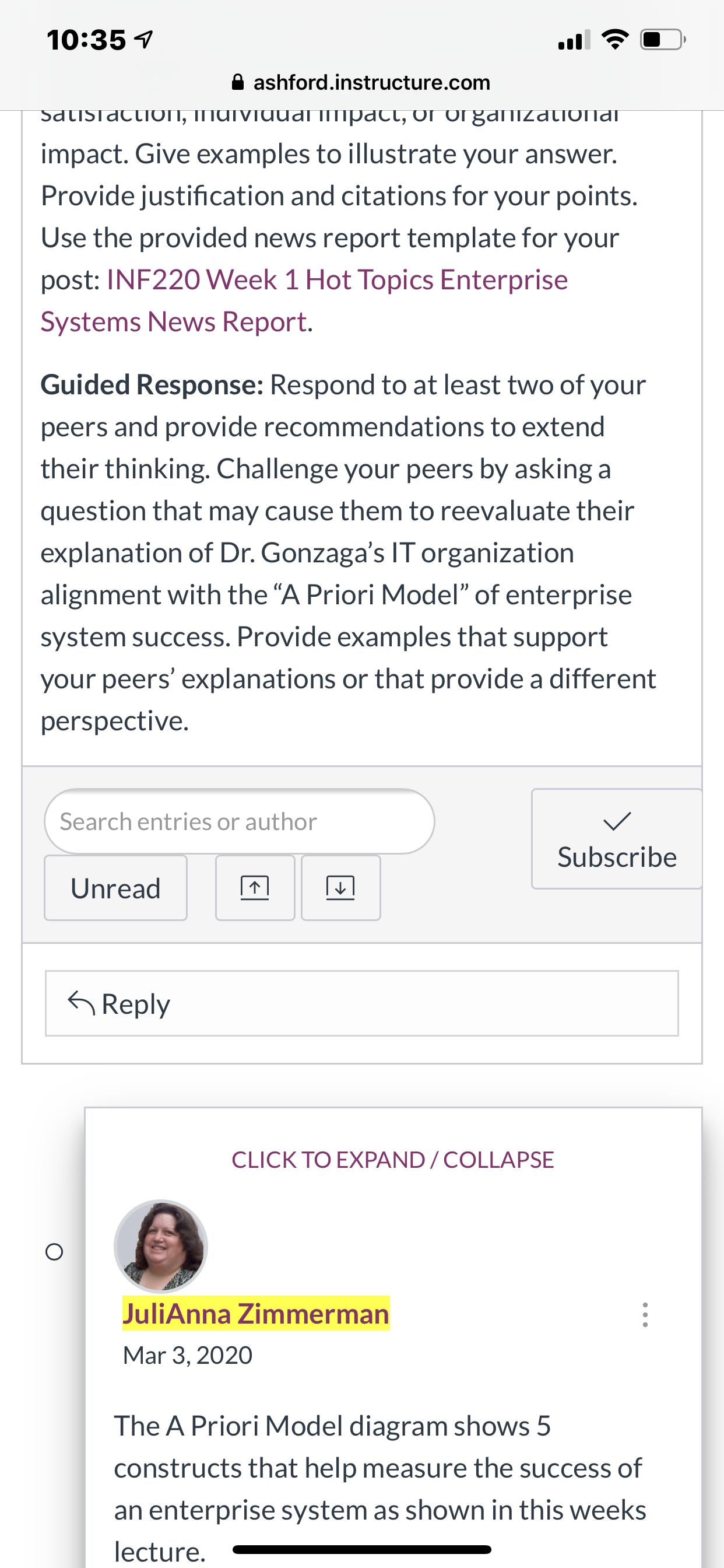Tap the ashford.instructure.com address bar
This screenshot has width=724, height=1568.
point(362,82)
